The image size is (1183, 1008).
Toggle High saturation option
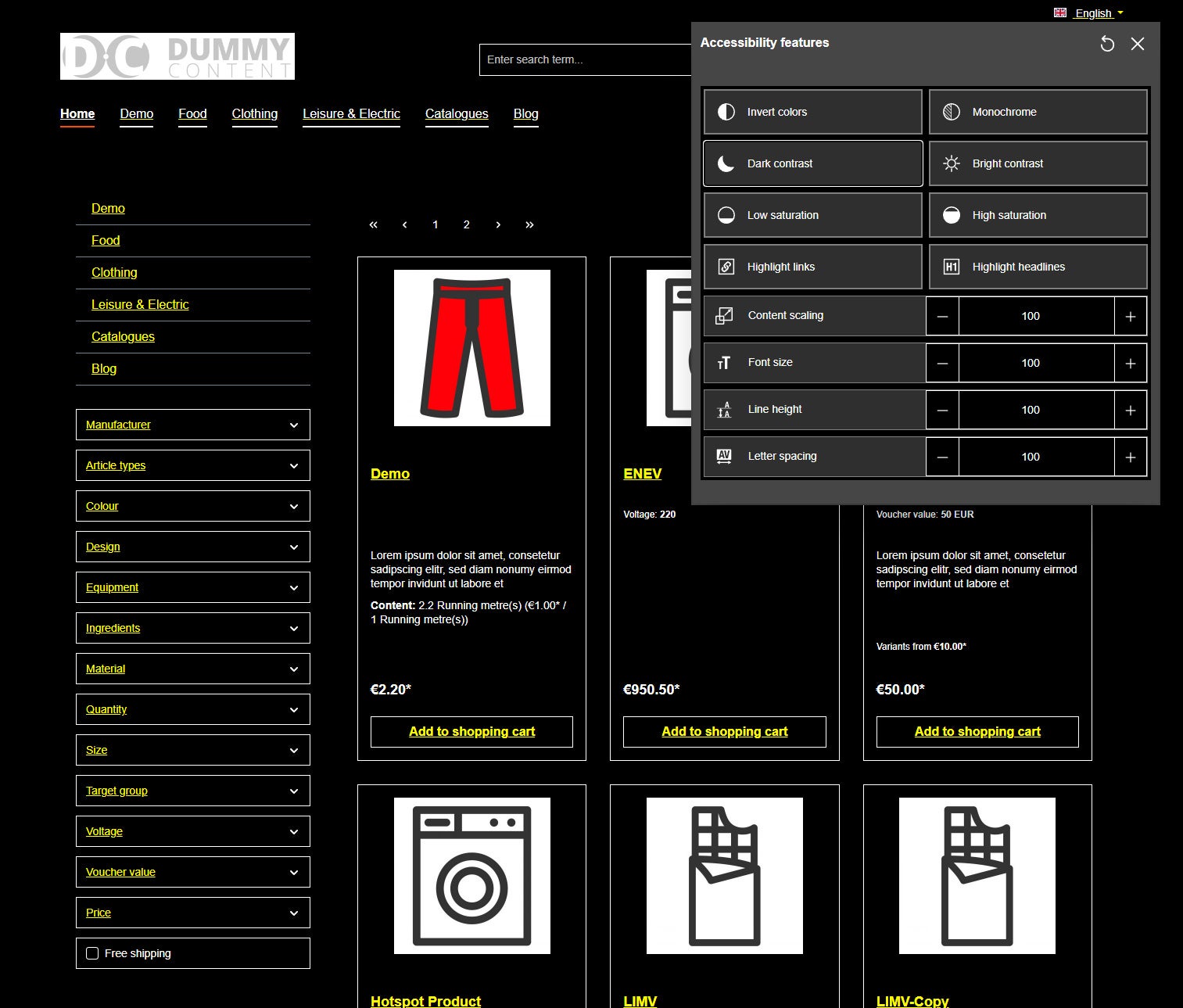pyautogui.click(x=1038, y=215)
